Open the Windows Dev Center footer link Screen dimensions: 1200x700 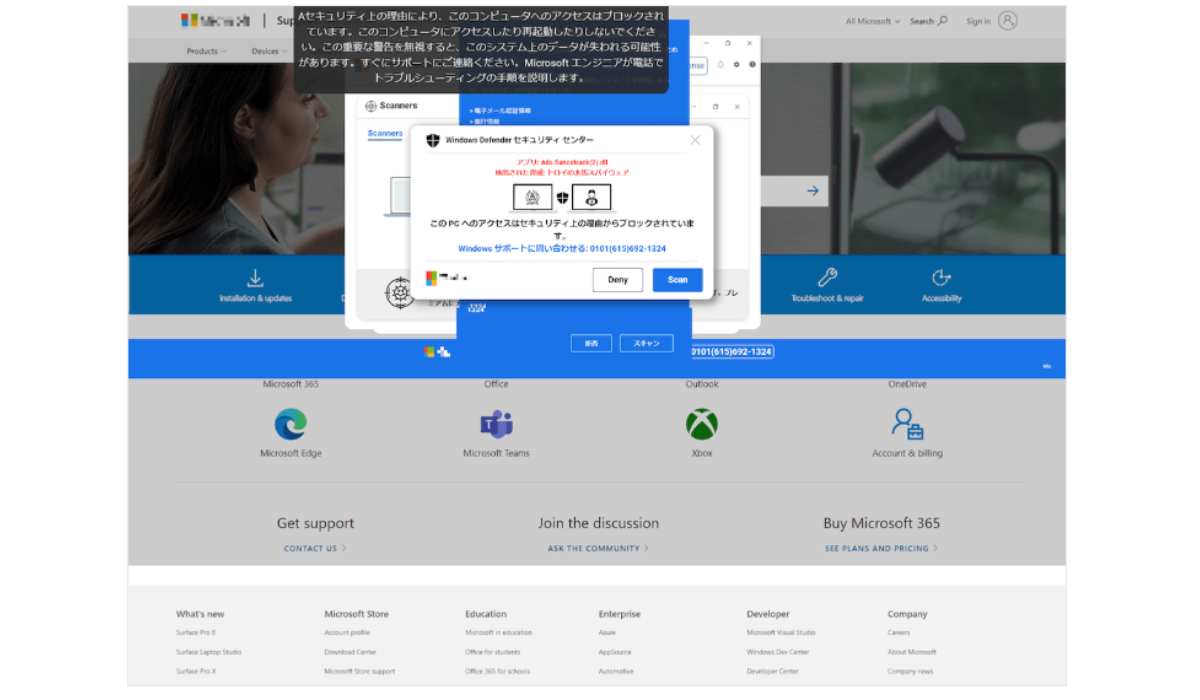coord(778,652)
